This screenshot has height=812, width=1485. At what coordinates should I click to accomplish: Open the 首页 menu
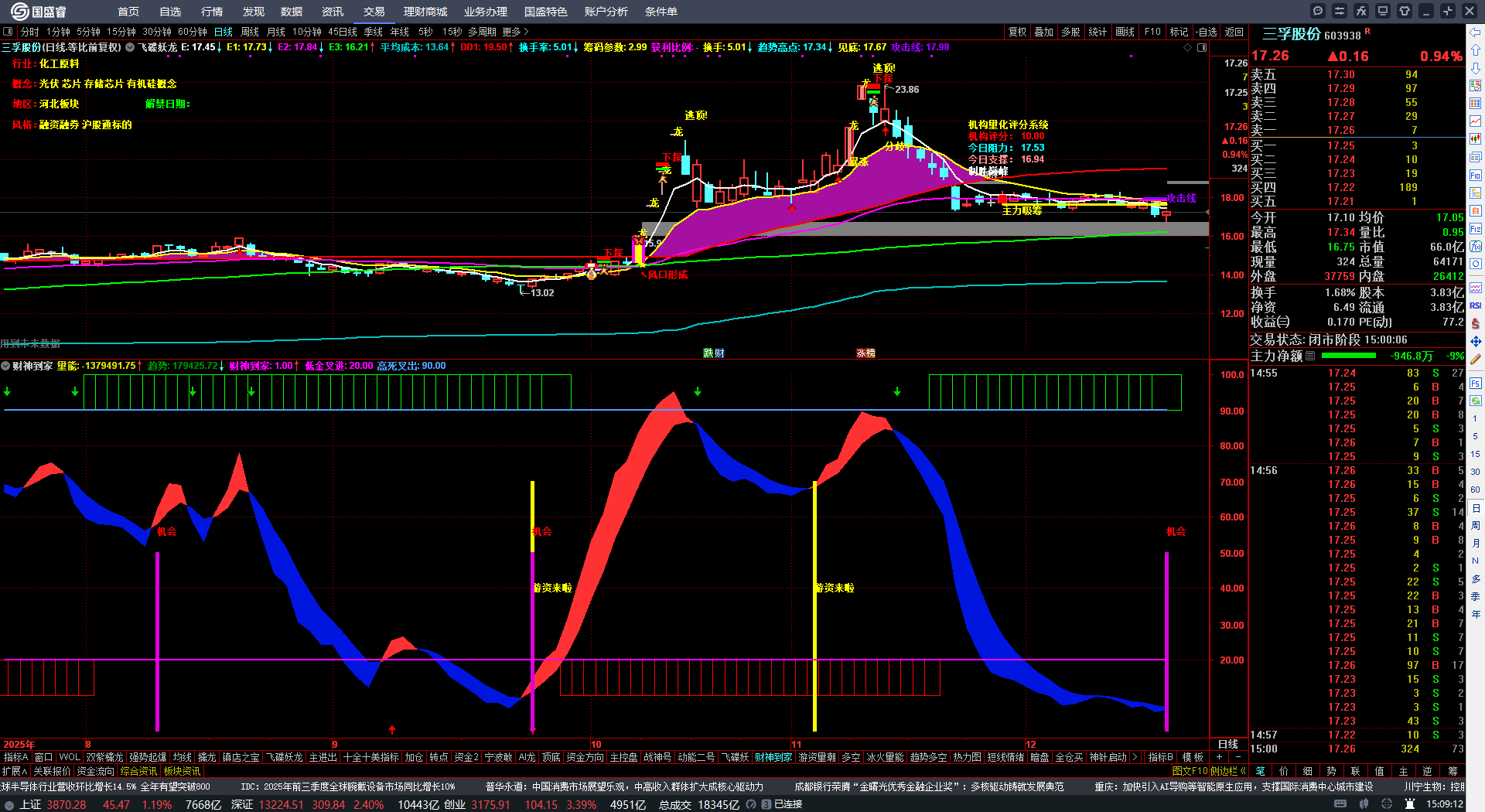[128, 12]
